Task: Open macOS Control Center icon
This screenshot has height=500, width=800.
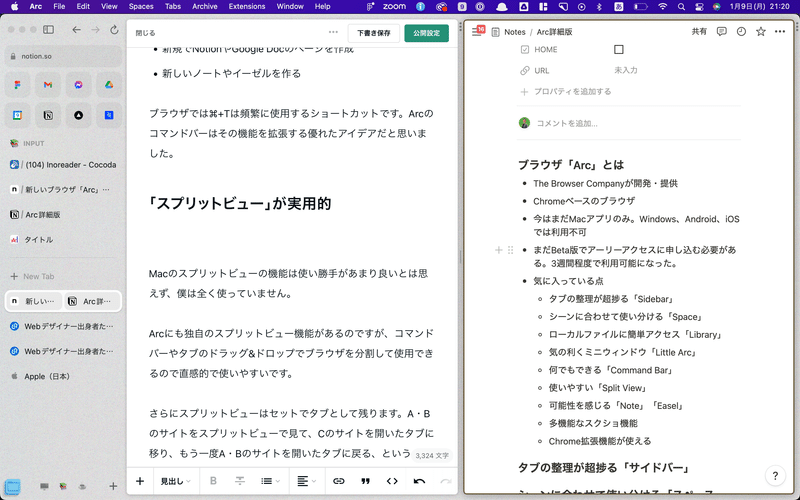Action: point(699,6)
